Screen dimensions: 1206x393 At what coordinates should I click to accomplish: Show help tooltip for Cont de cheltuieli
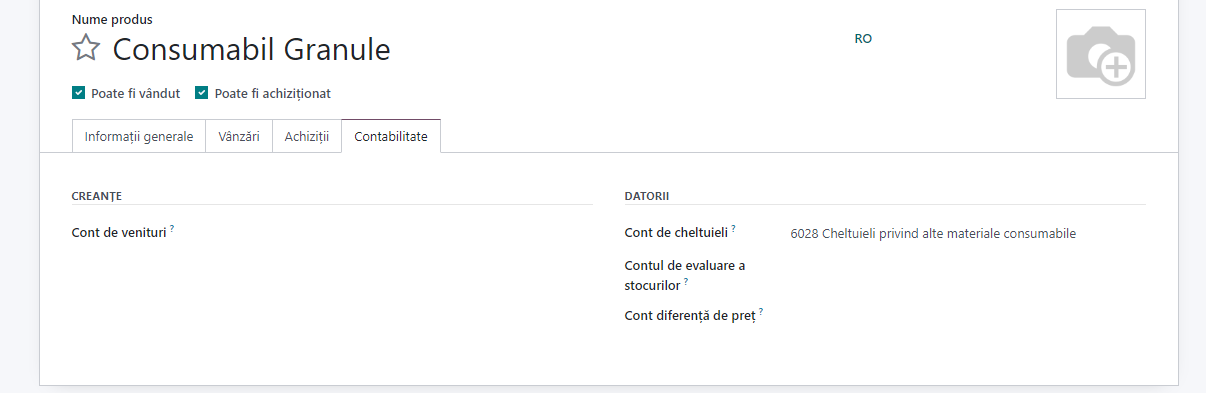coord(733,229)
